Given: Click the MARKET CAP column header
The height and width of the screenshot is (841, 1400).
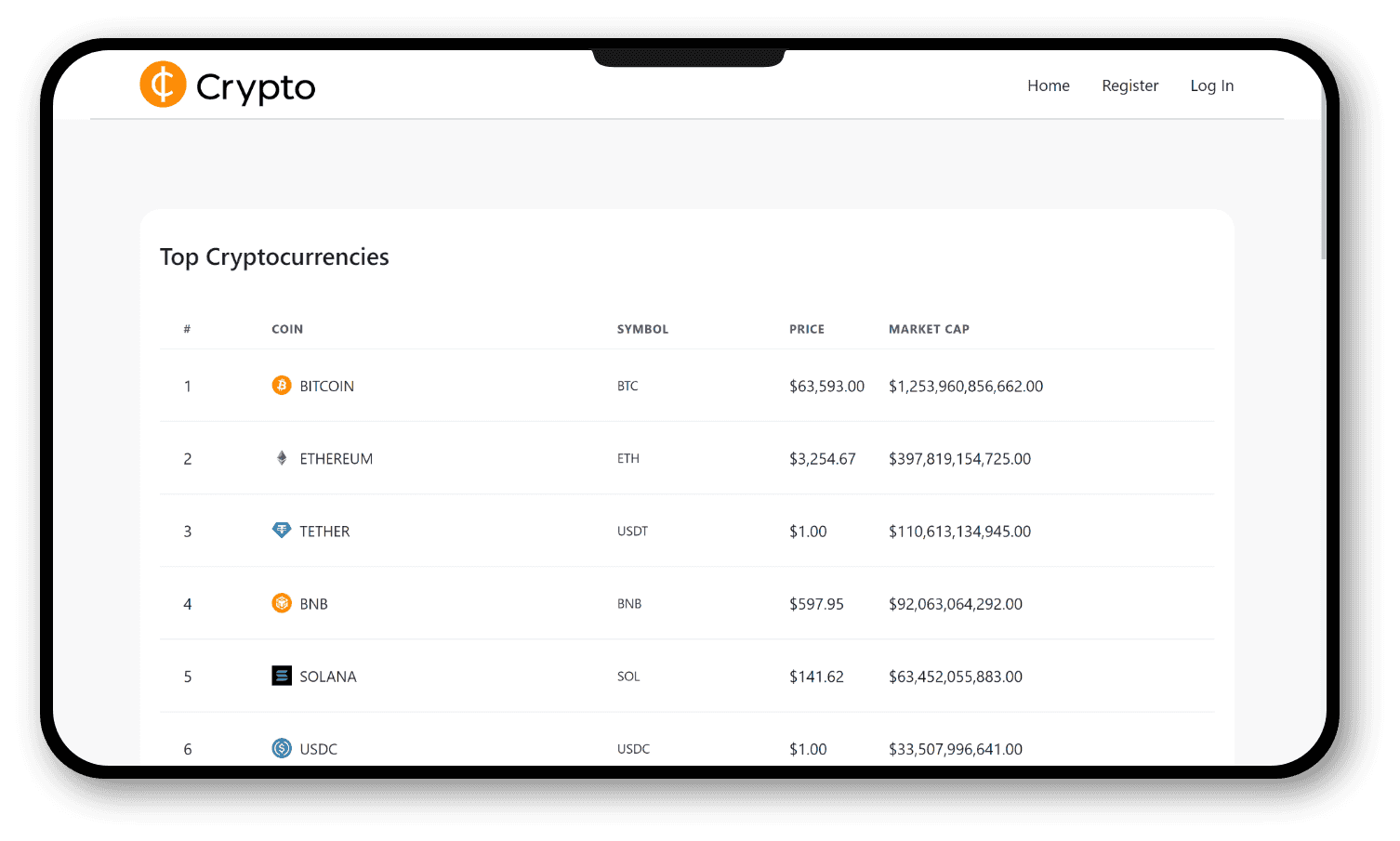Looking at the screenshot, I should tap(929, 329).
